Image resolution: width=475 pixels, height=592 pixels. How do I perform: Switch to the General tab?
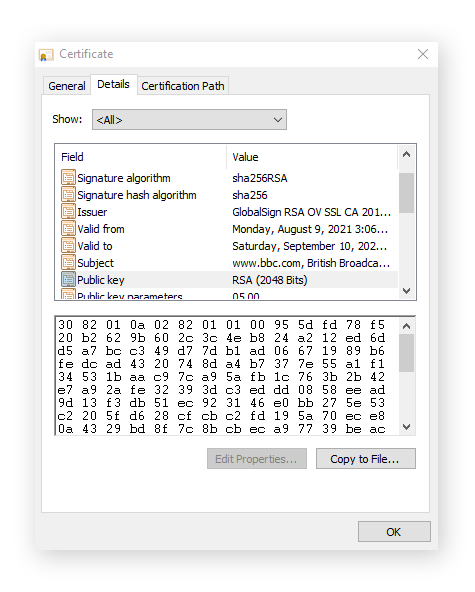point(67,86)
